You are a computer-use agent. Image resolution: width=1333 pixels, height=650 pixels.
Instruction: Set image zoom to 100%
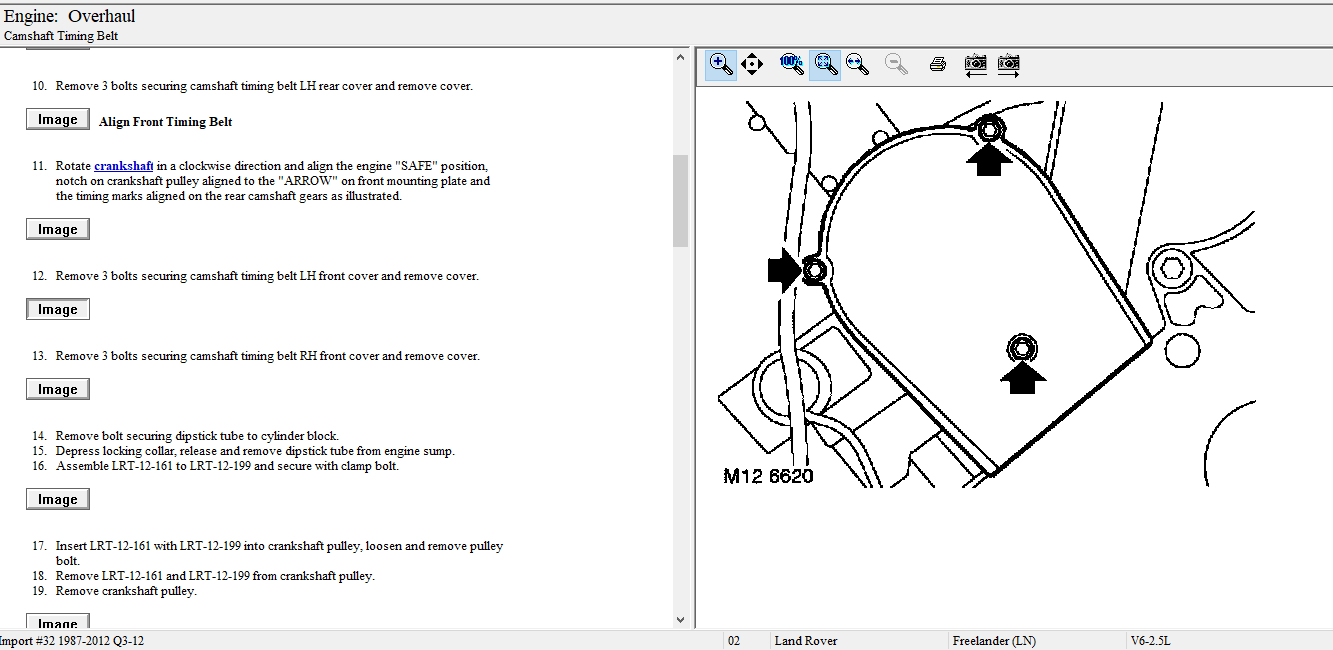(791, 65)
